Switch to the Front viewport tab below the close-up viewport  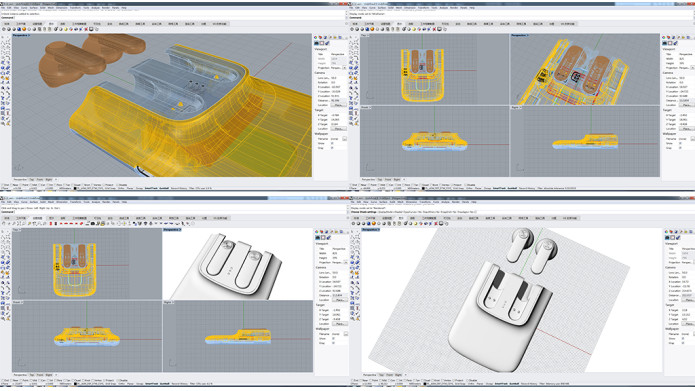click(x=40, y=180)
